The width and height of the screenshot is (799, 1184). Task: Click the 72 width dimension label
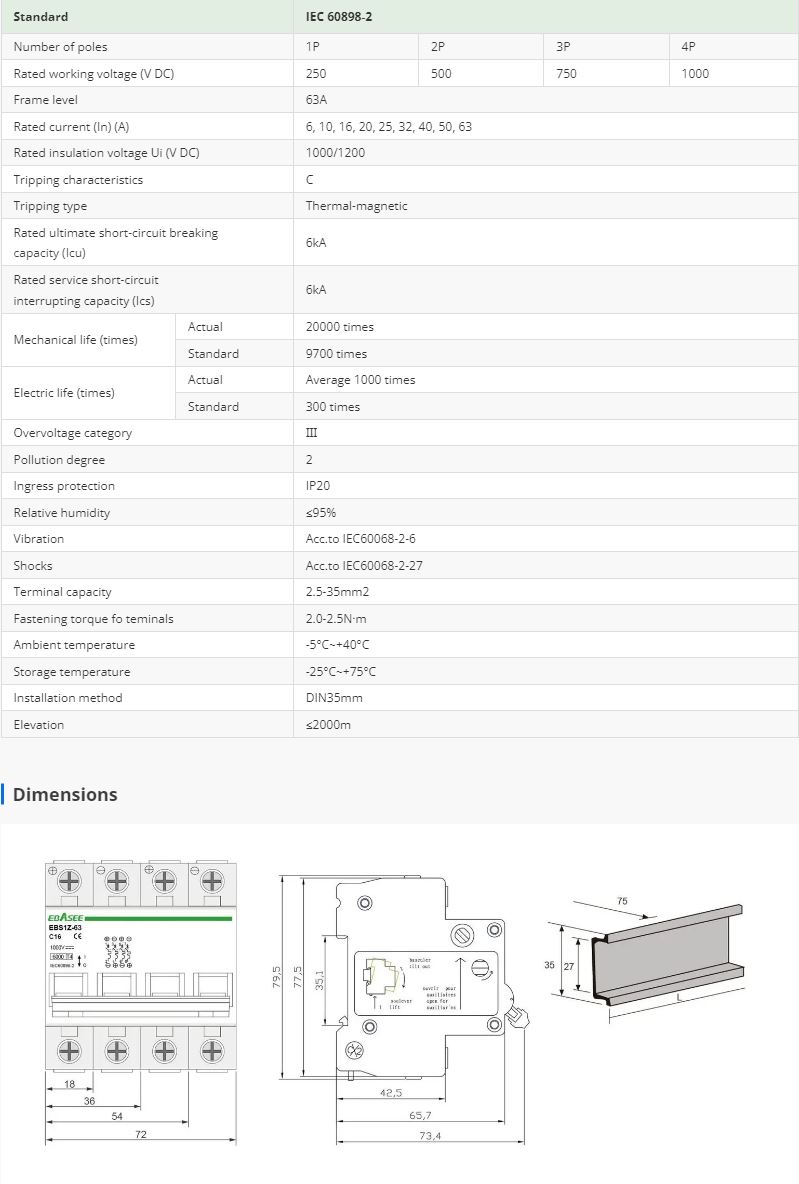pyautogui.click(x=140, y=1134)
